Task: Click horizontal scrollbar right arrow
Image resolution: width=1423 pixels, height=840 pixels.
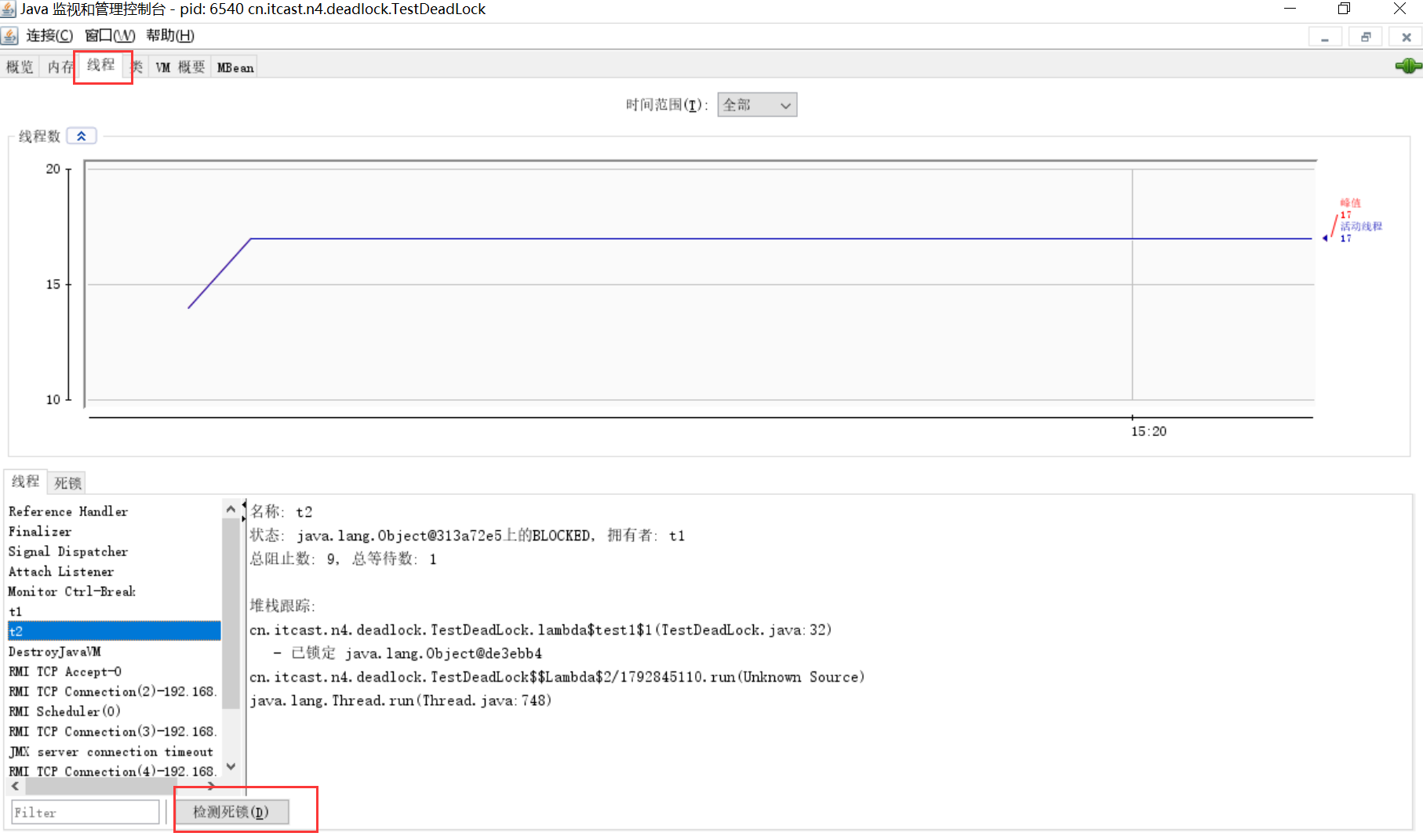Action: tap(212, 786)
